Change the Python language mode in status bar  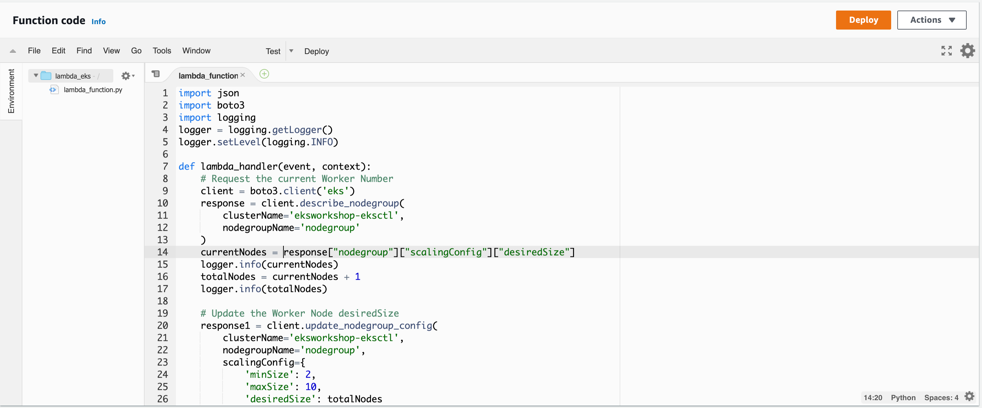click(903, 397)
